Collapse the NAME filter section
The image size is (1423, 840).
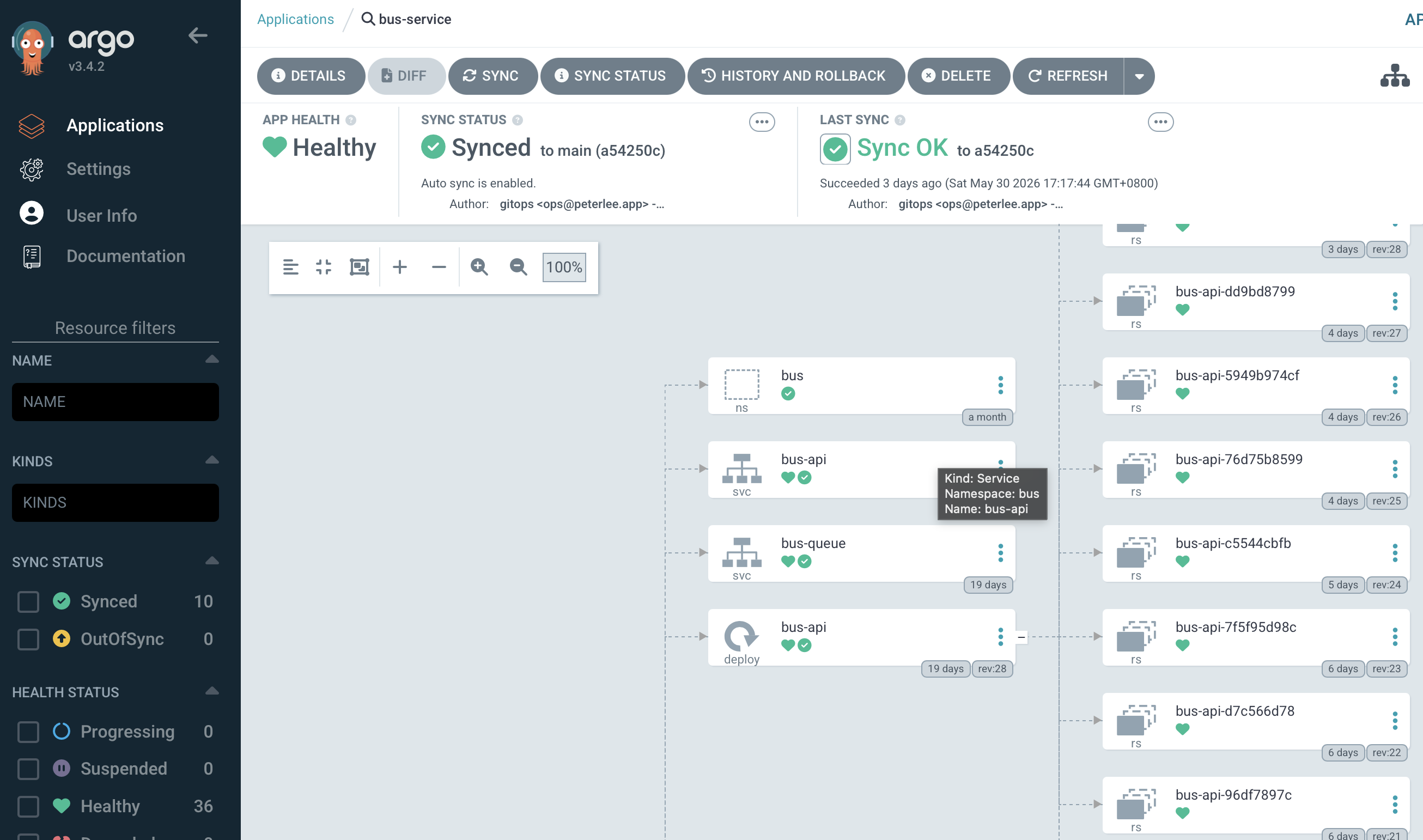point(212,360)
